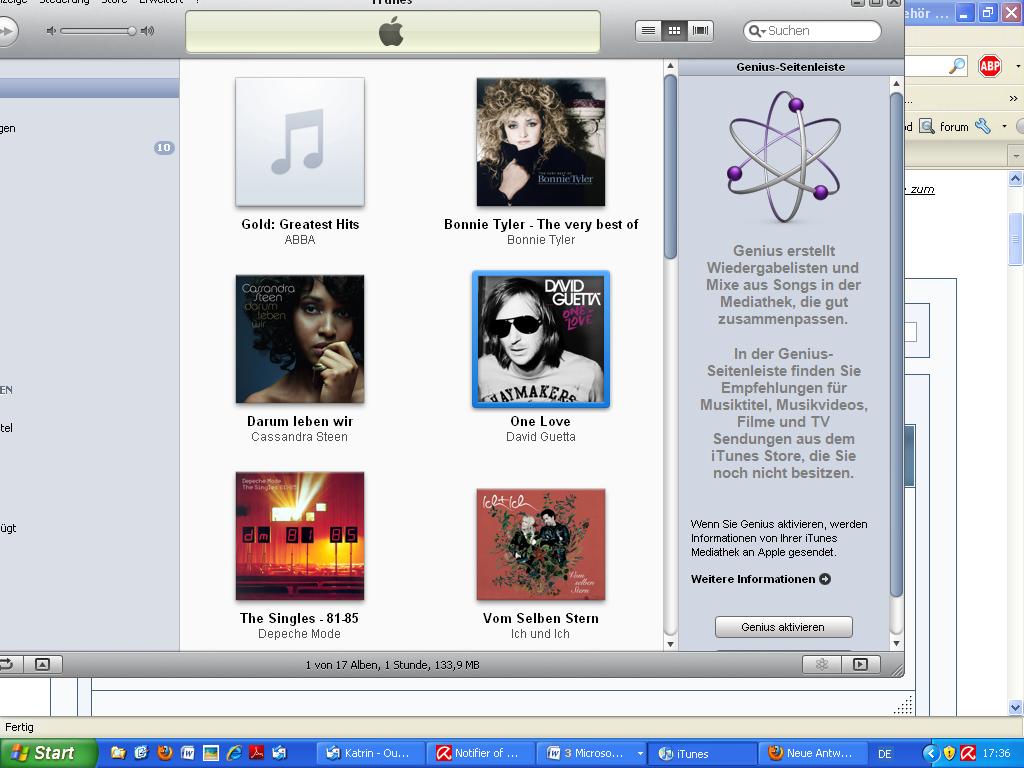Click the forum search icon in Firefox toolbar

click(x=927, y=126)
